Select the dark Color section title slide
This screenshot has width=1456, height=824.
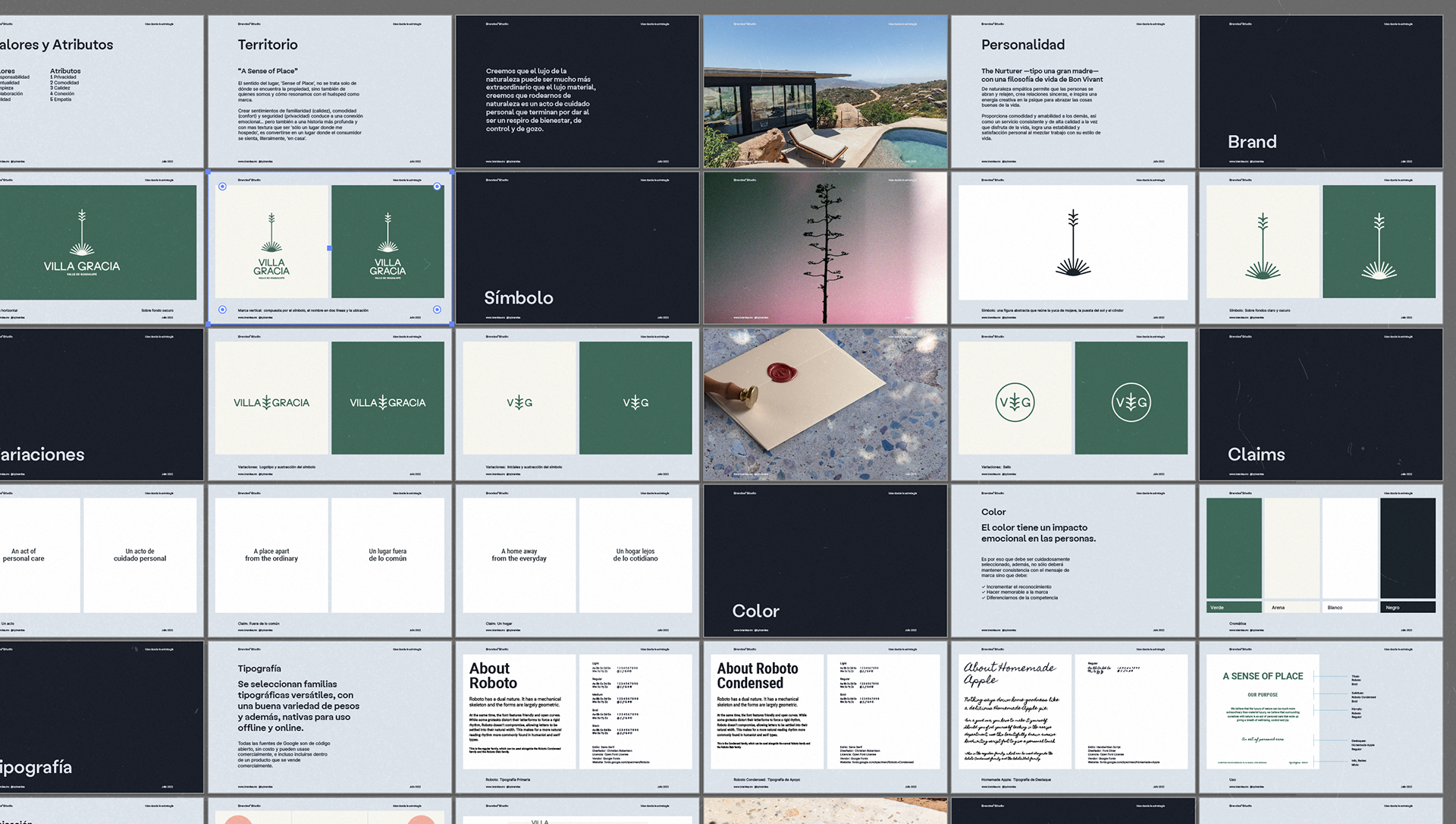pyautogui.click(x=825, y=561)
